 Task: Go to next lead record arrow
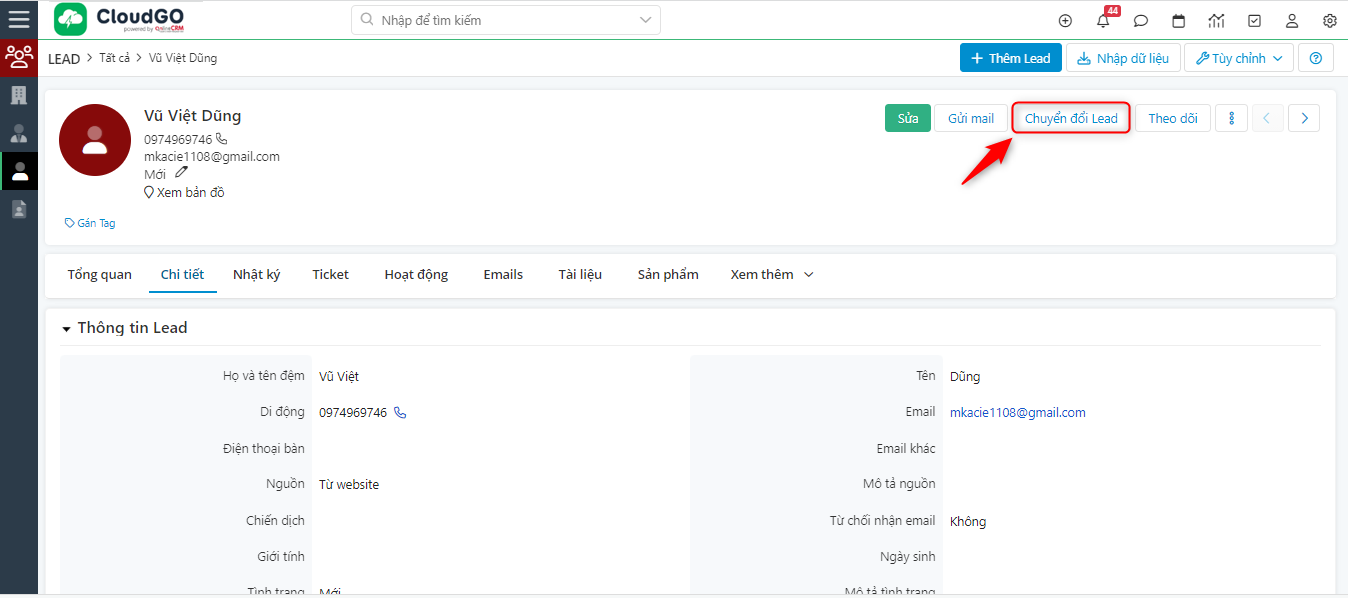1304,118
